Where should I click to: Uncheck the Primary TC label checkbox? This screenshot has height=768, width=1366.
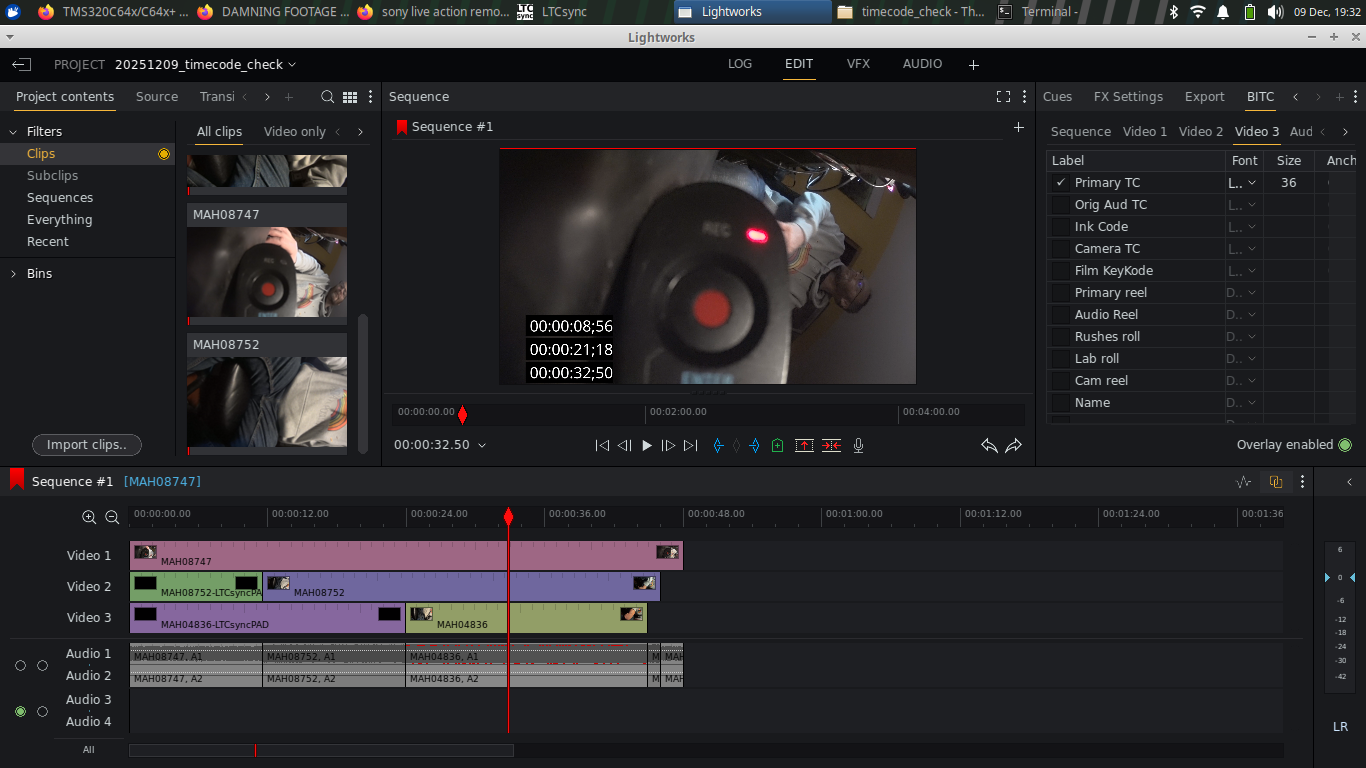pos(1060,183)
